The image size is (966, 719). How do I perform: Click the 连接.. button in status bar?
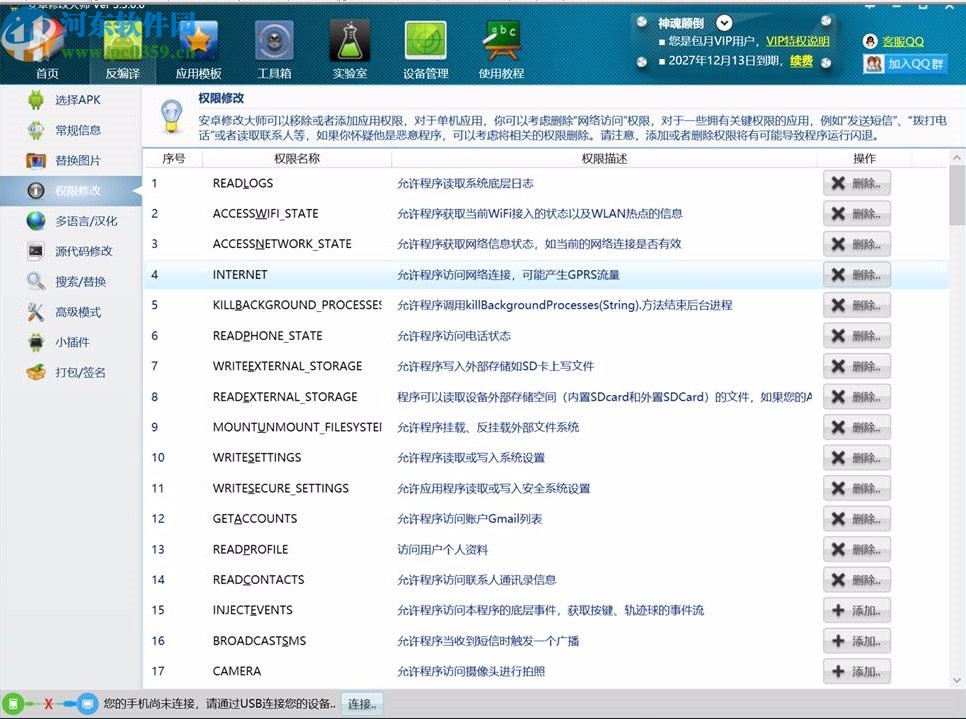pos(362,704)
